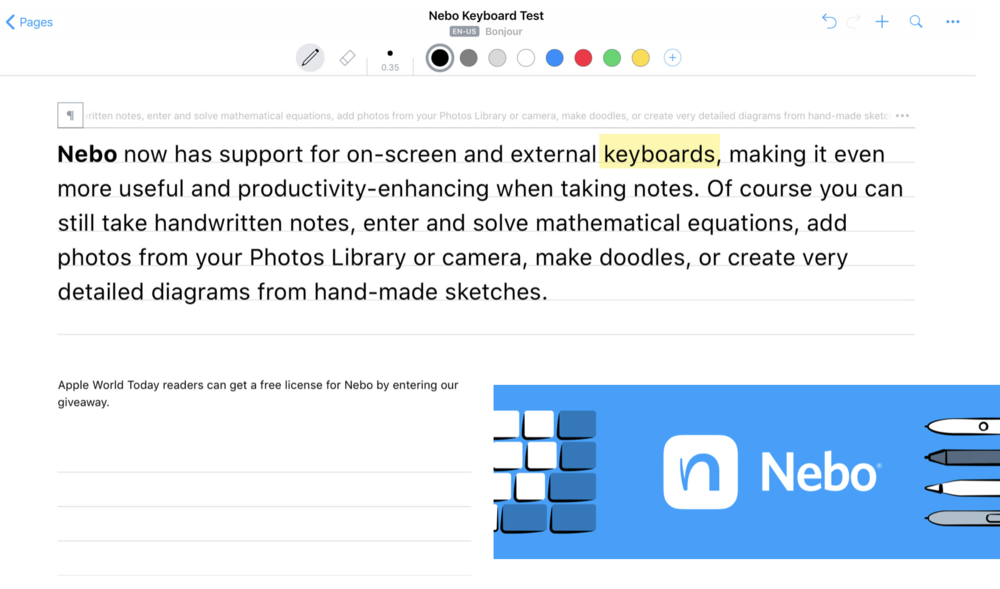Open the paragraph preview ellipsis menu
Image resolution: width=1000 pixels, height=589 pixels.
pos(902,115)
